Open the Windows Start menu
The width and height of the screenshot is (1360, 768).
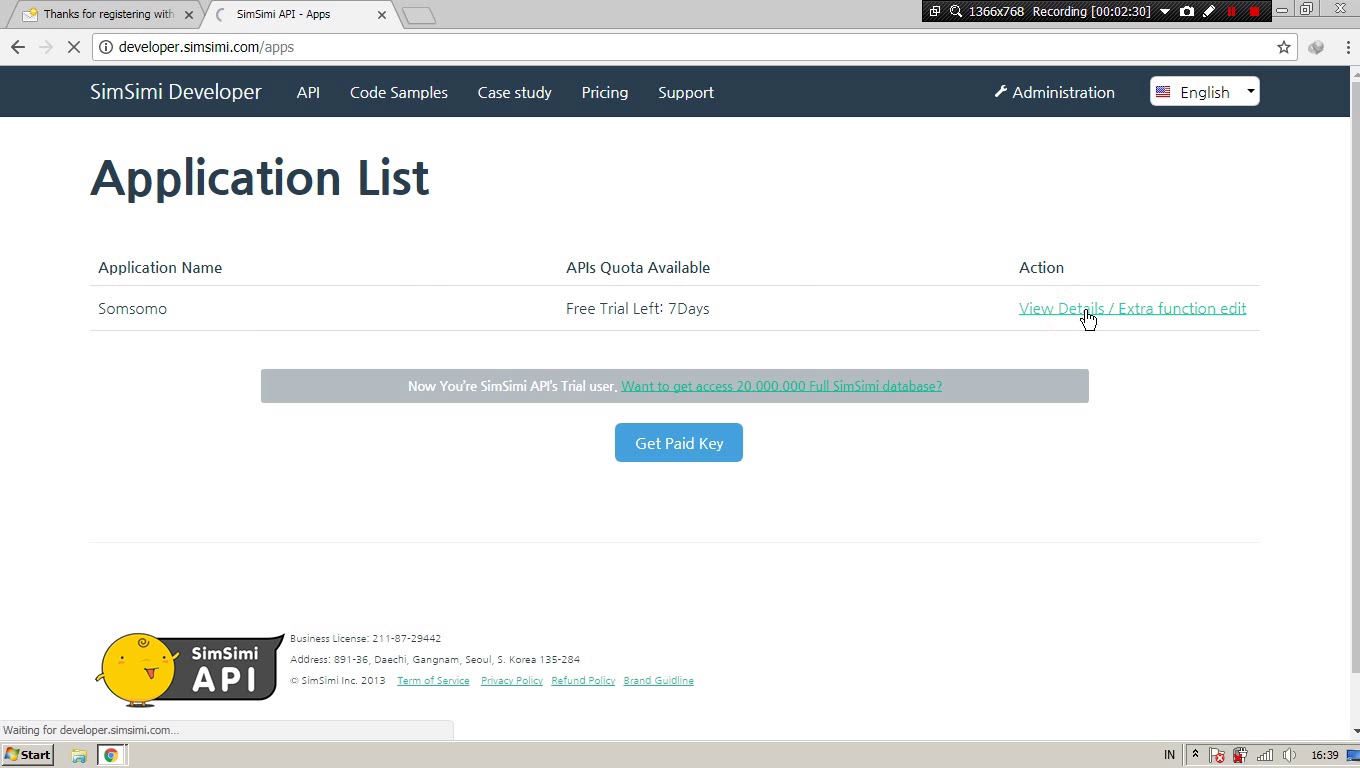(x=28, y=755)
